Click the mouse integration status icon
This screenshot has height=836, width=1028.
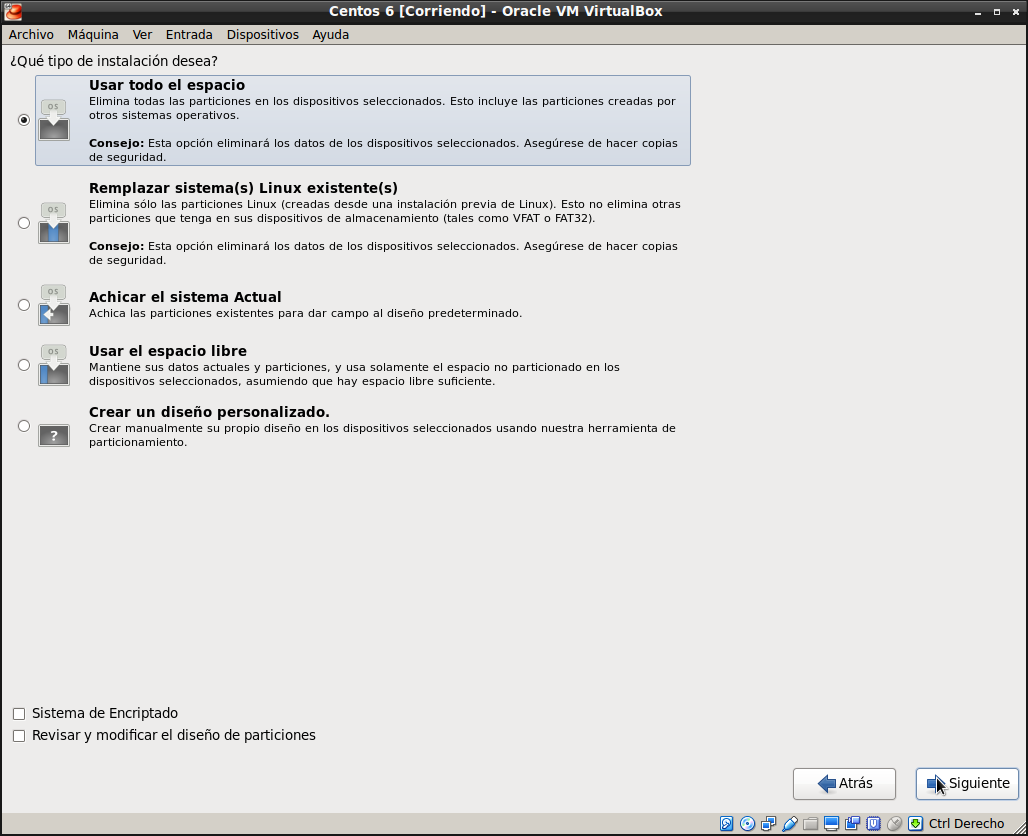[x=894, y=824]
